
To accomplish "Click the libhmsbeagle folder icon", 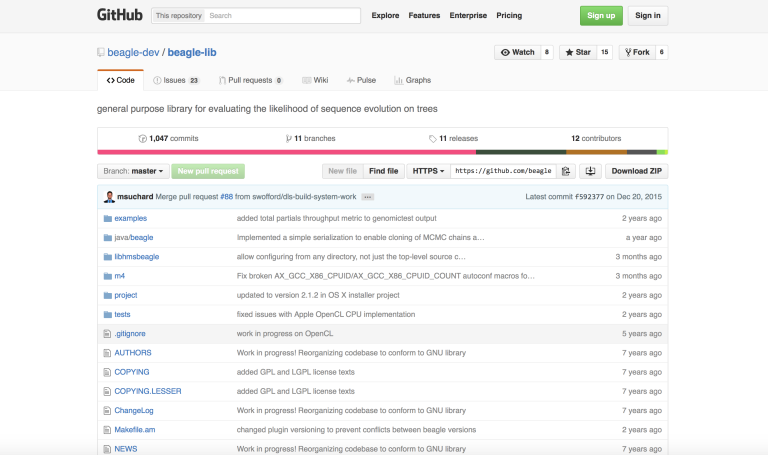I will click(x=108, y=257).
